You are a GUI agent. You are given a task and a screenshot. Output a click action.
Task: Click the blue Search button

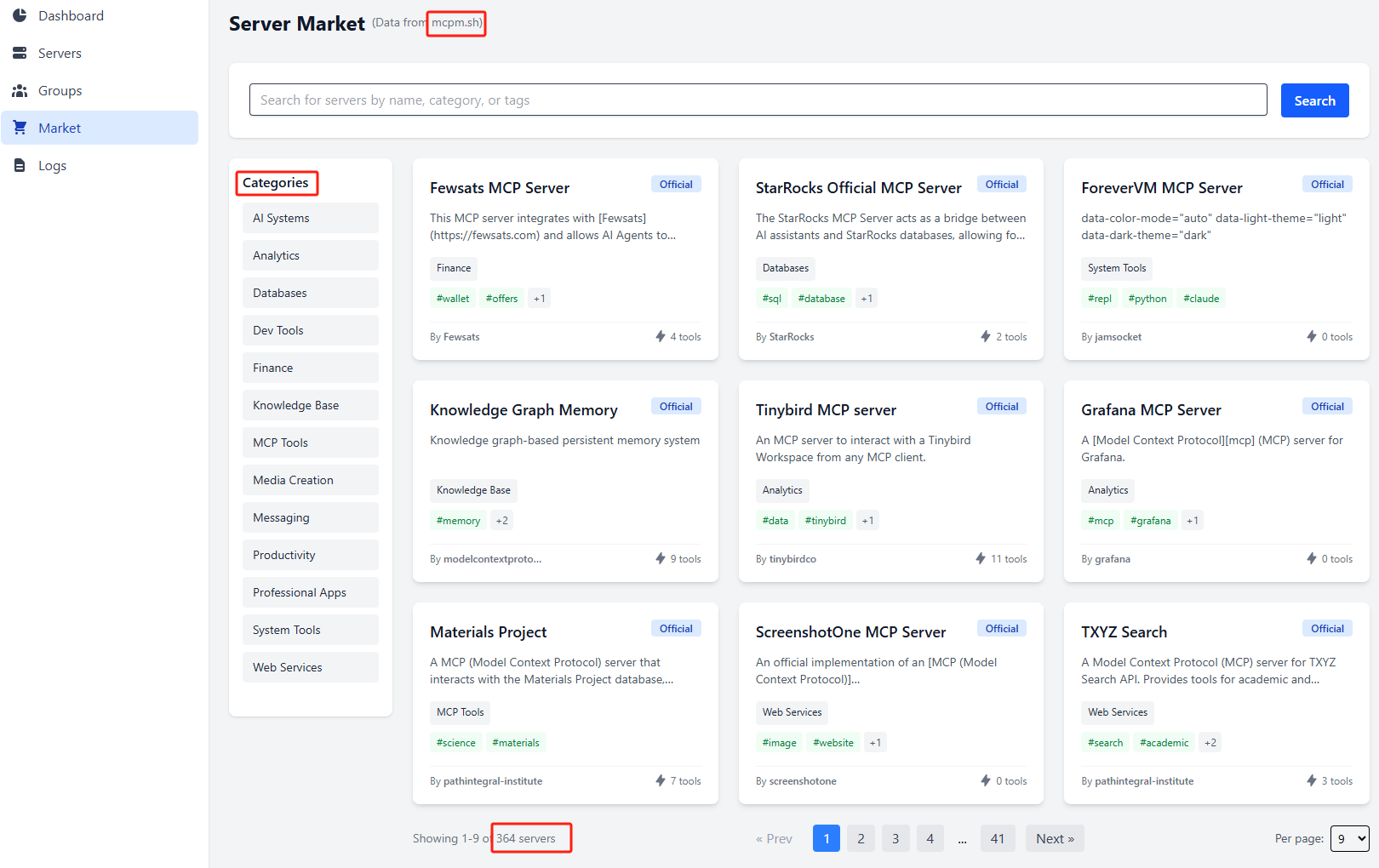coord(1314,100)
